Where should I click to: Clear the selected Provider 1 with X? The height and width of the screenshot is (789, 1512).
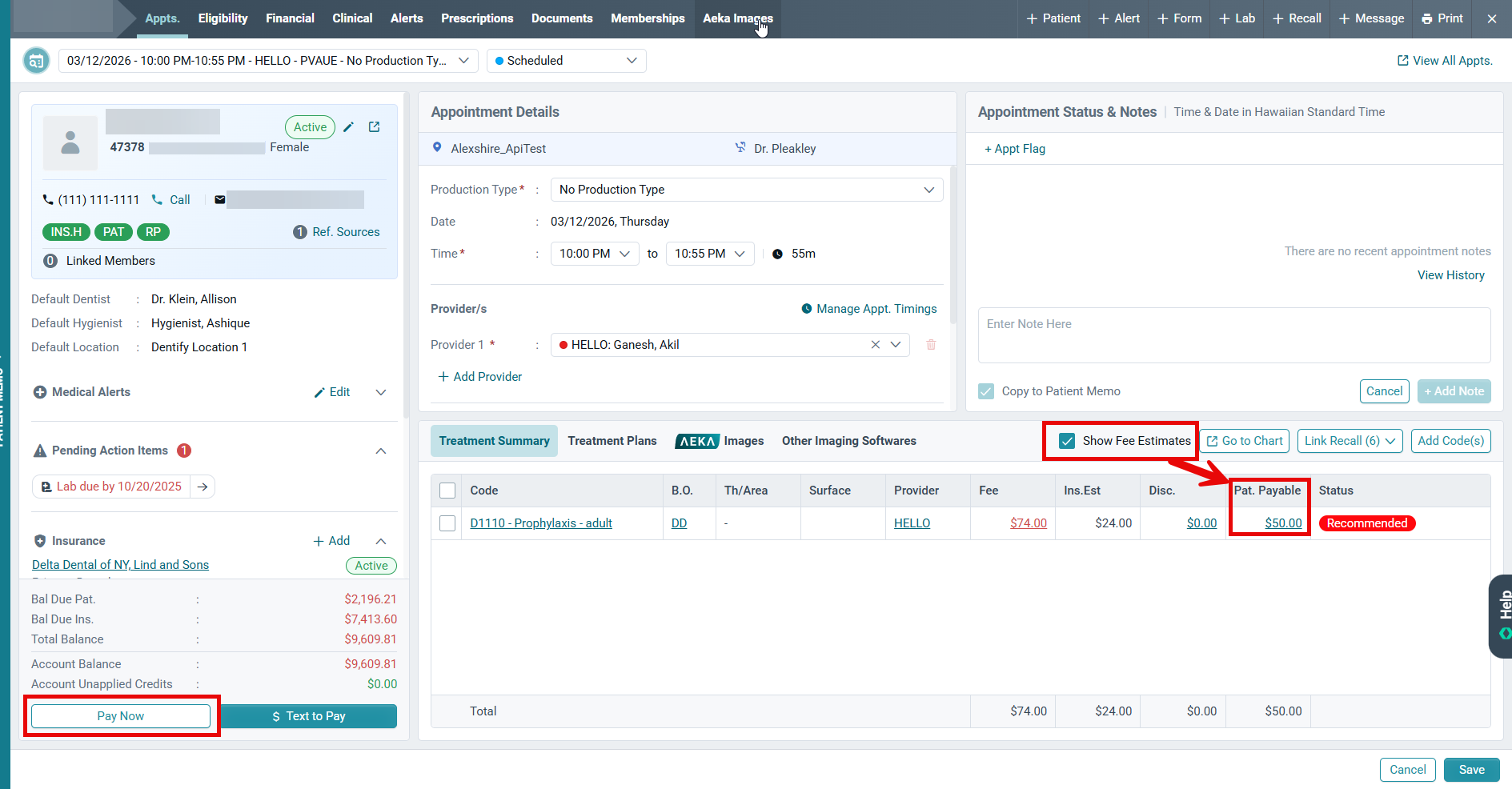(876, 345)
